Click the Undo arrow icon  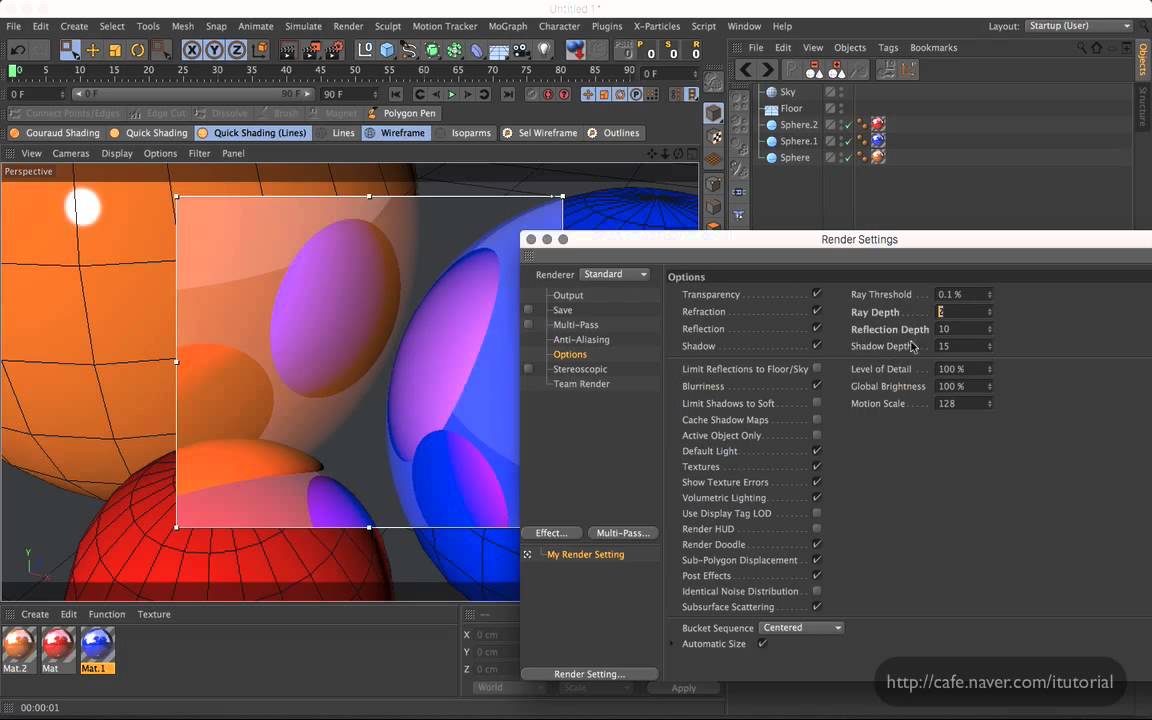click(18, 50)
